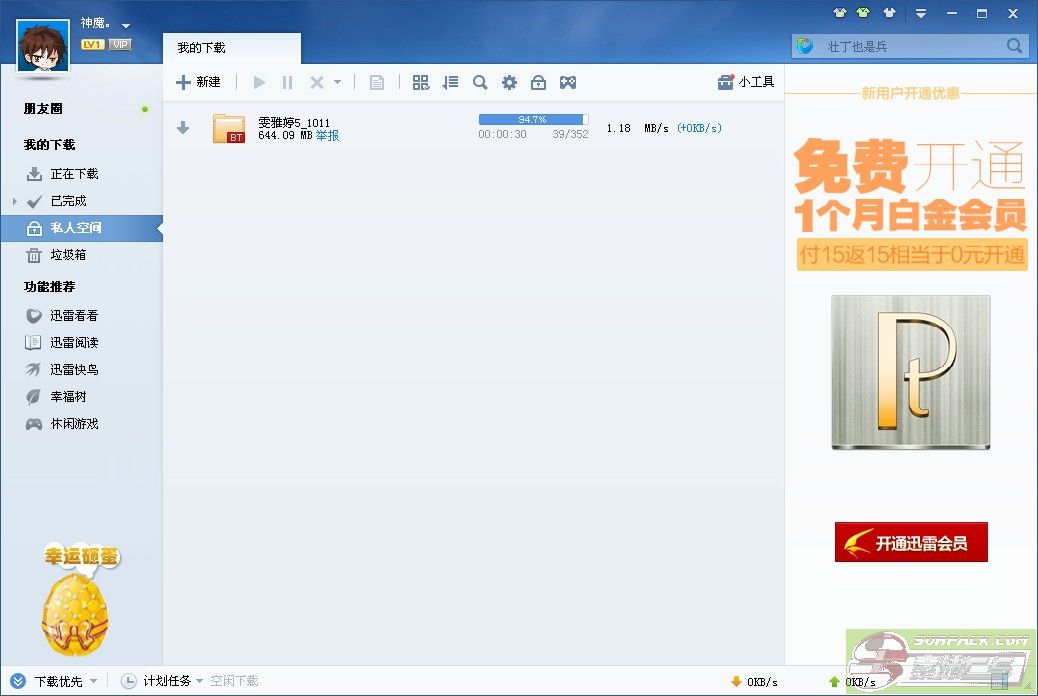
Task: Click the private space lock toolbar icon
Action: [538, 82]
